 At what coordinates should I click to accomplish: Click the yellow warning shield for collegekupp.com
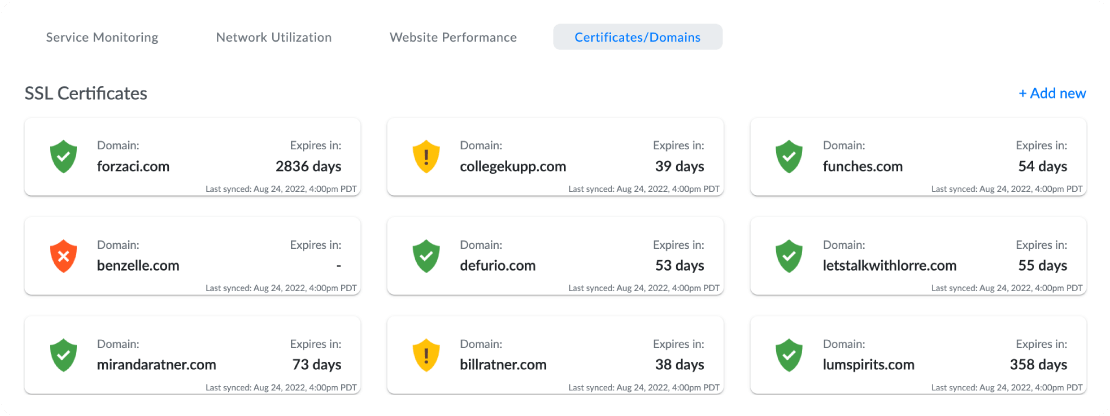[426, 157]
